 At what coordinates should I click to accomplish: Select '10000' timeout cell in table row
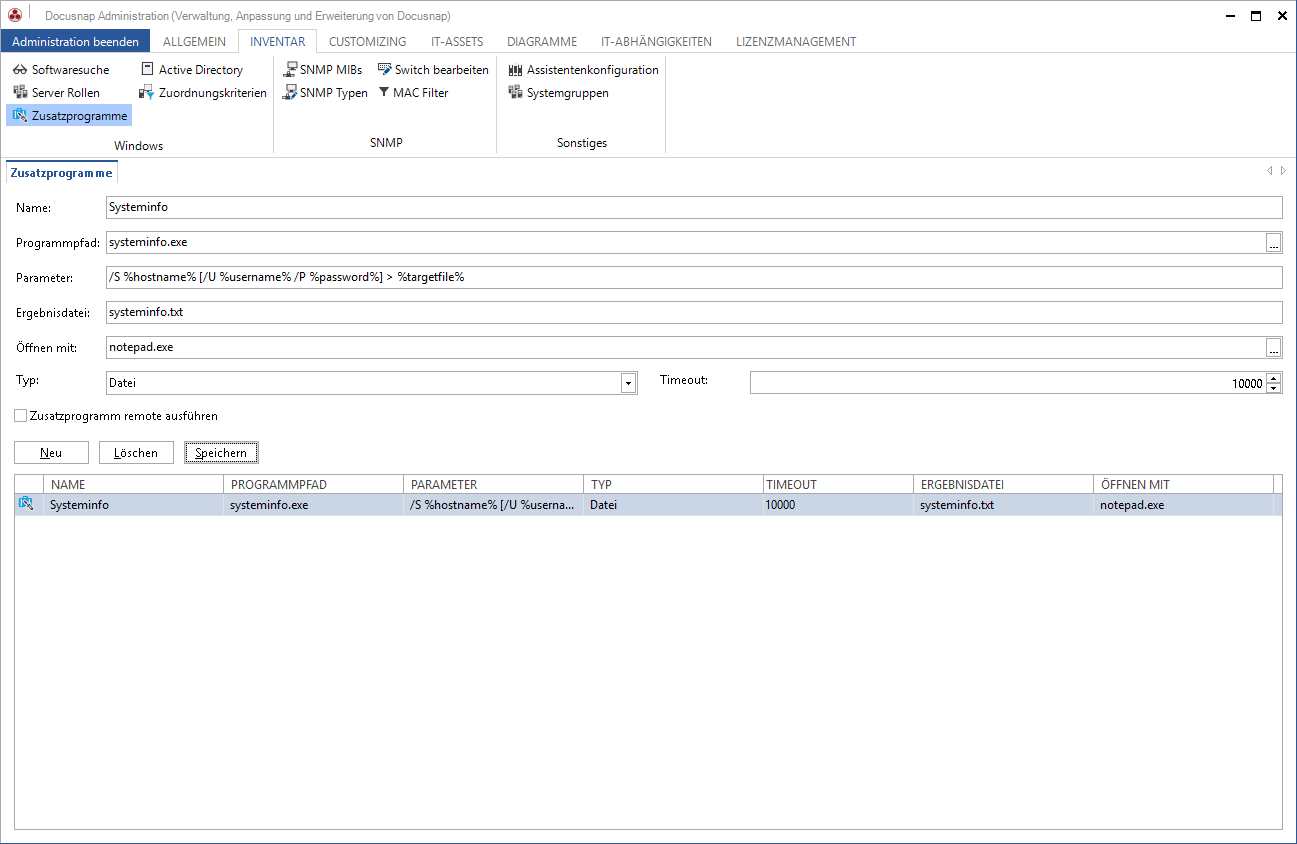(838, 505)
